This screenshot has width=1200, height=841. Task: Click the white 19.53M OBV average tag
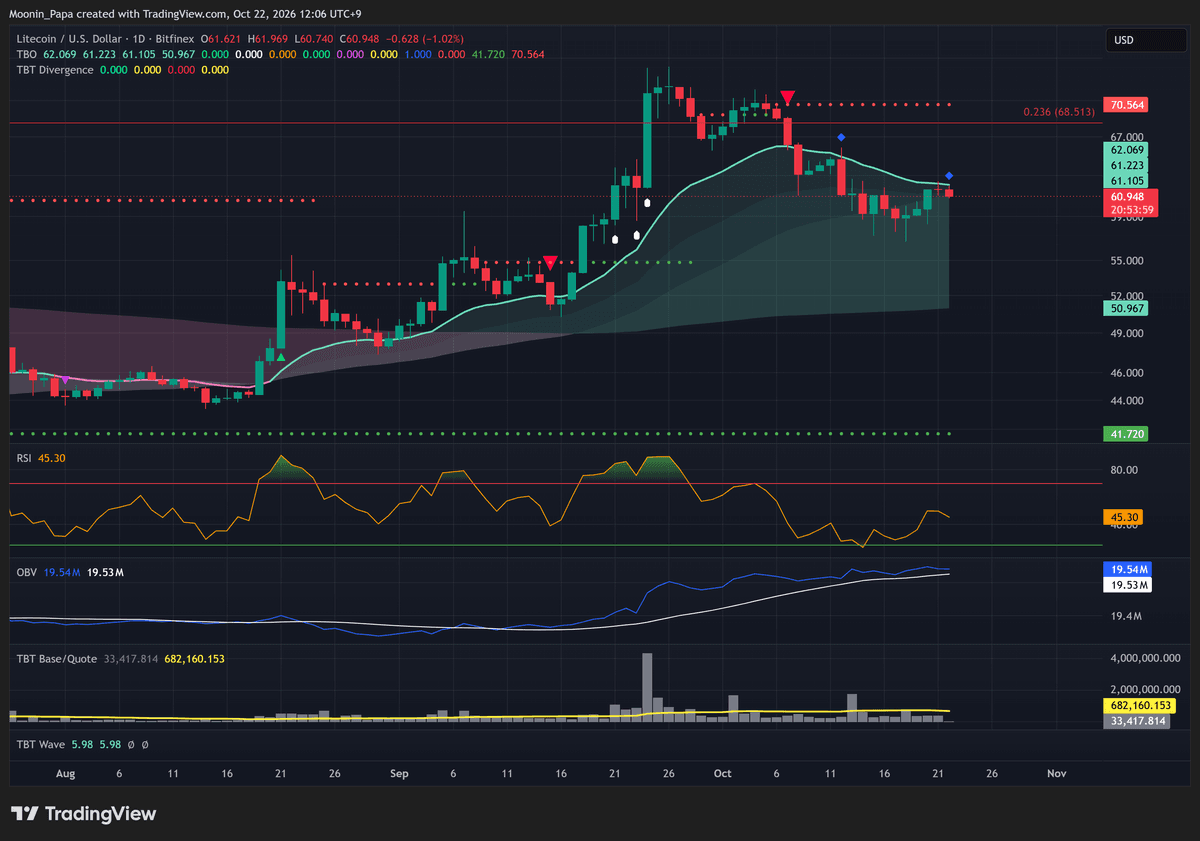coord(1128,583)
